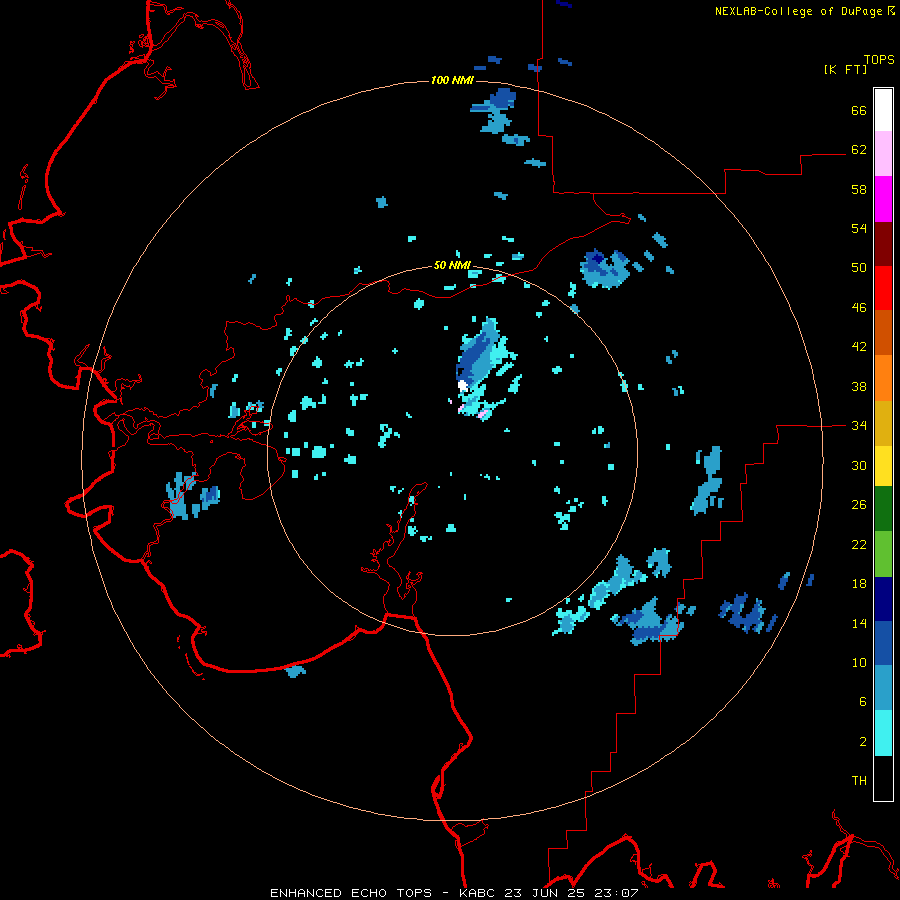Screen dimensions: 900x900
Task: Click the "100 NMI" range ring label
Action: click(452, 80)
